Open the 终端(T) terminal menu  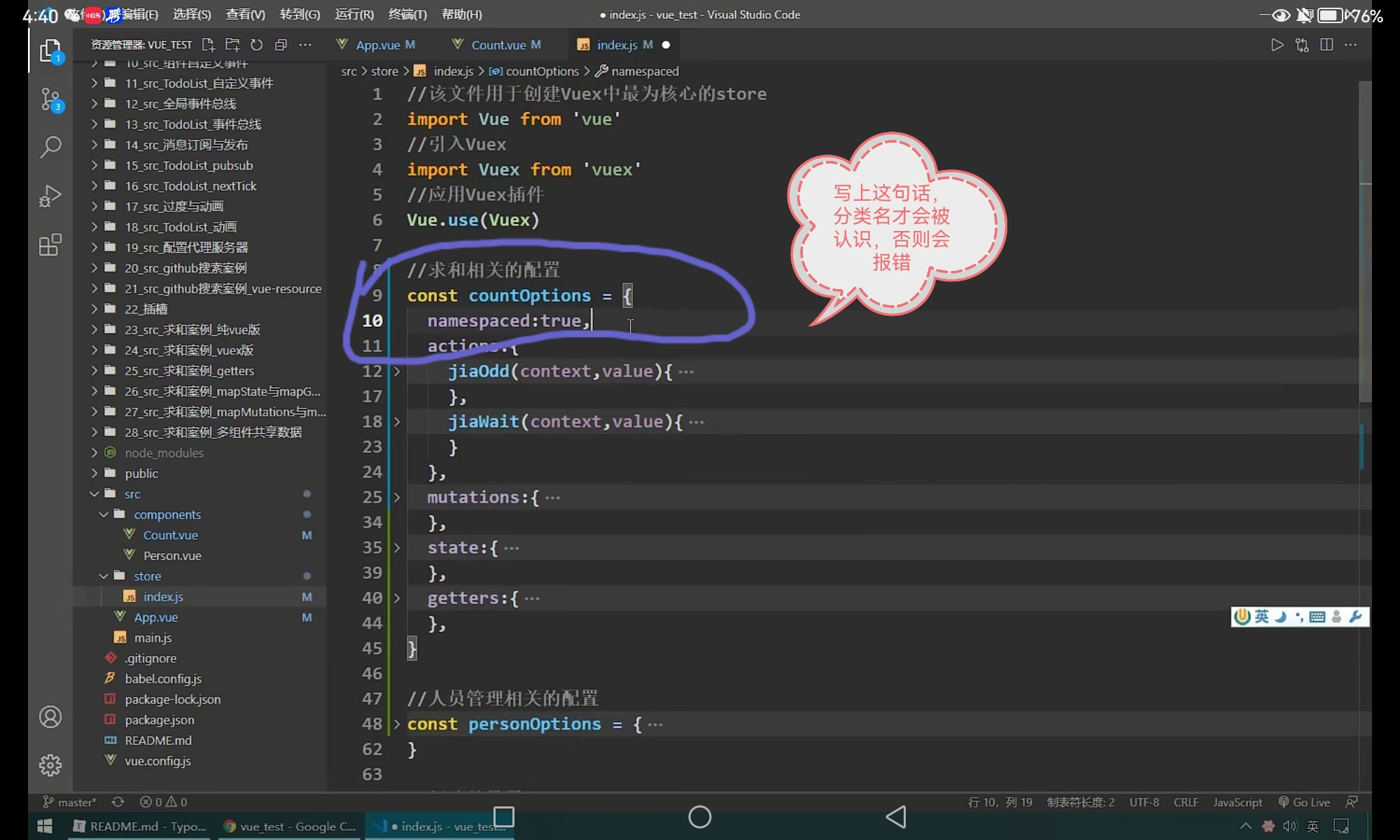(407, 15)
